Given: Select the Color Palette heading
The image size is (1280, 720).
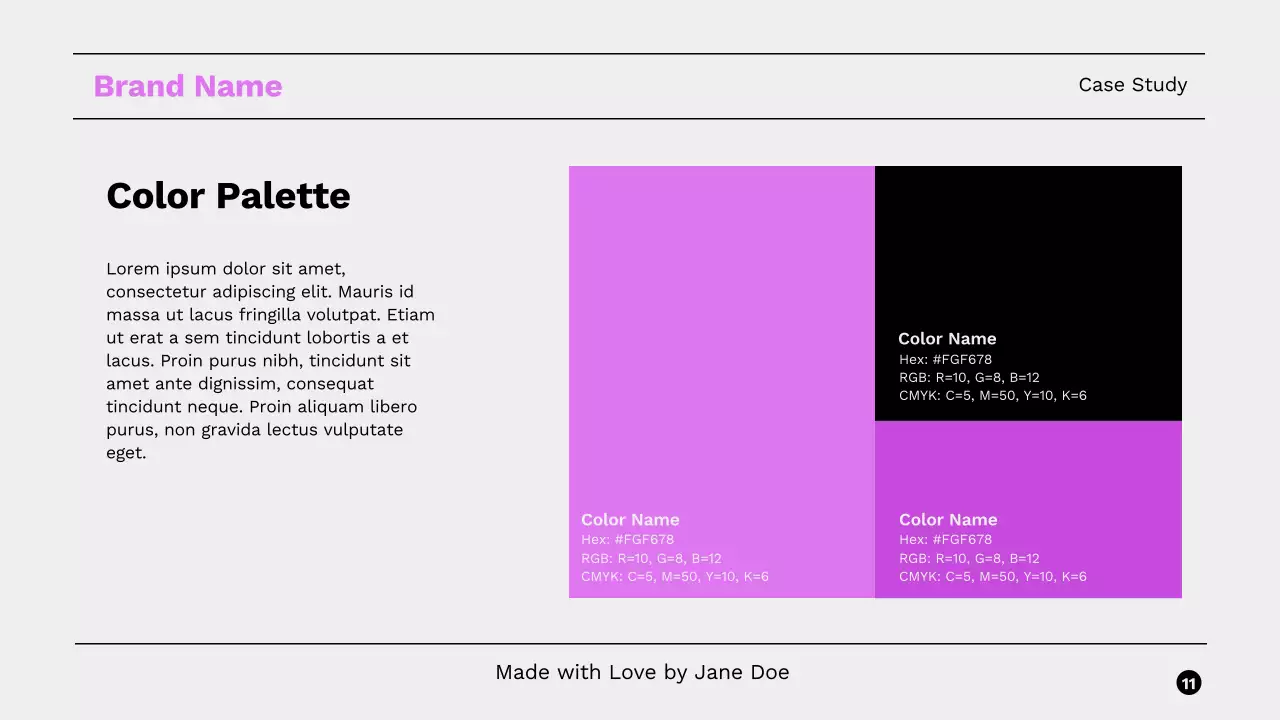Looking at the screenshot, I should click(x=228, y=196).
